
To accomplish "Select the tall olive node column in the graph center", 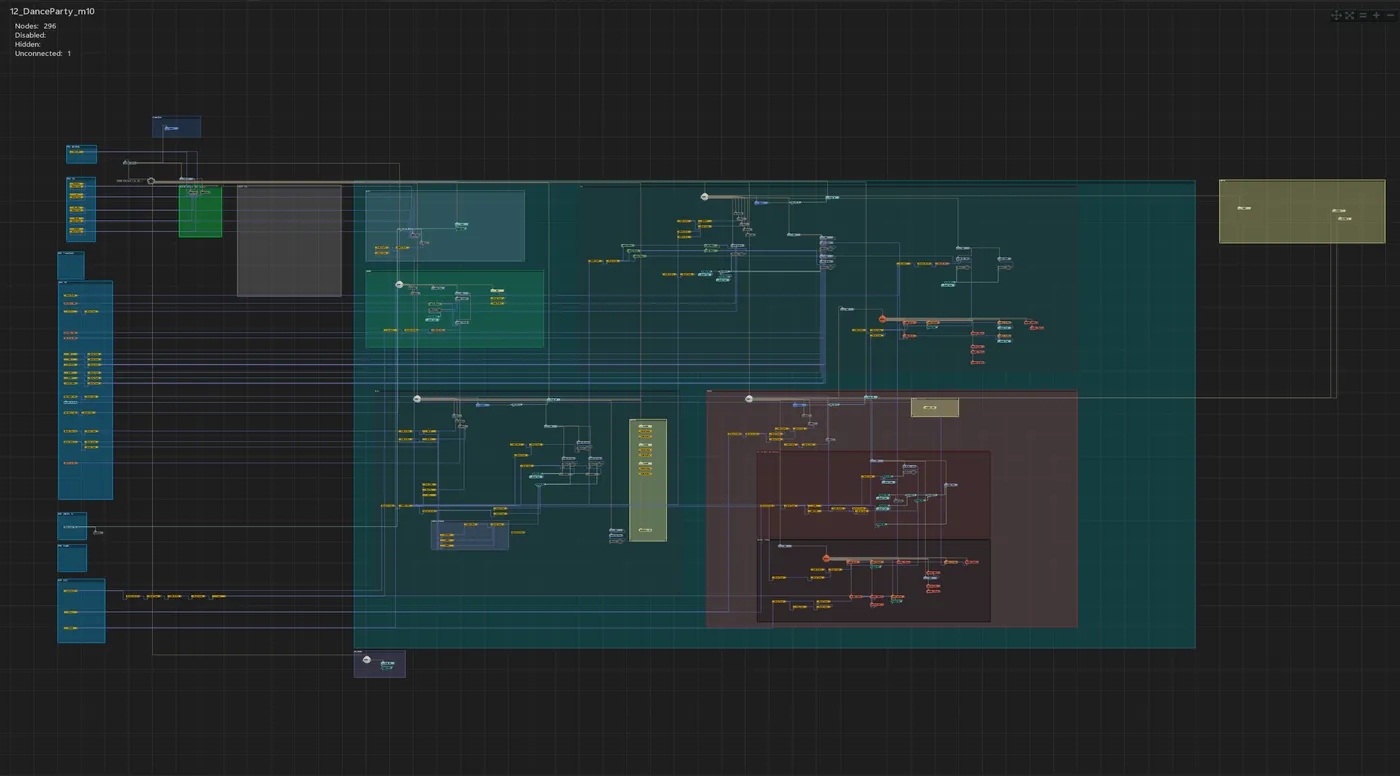I will click(646, 478).
